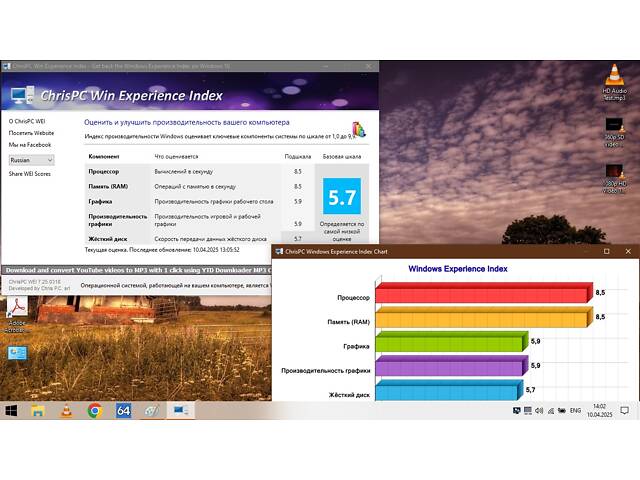Click the monitor icon in system tray
Screen dimensions: 640x480
516,411
